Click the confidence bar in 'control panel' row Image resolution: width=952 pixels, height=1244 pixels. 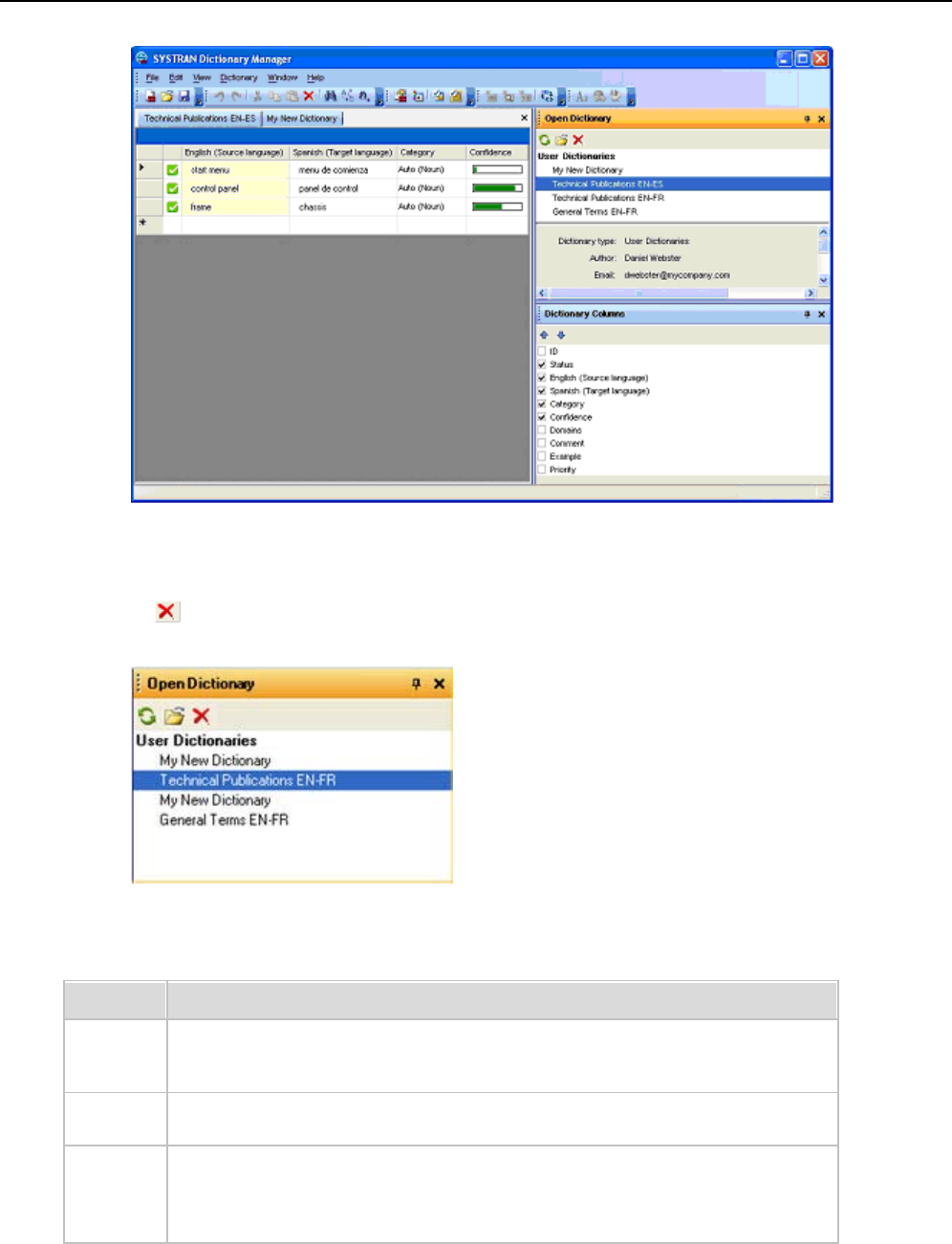point(497,188)
